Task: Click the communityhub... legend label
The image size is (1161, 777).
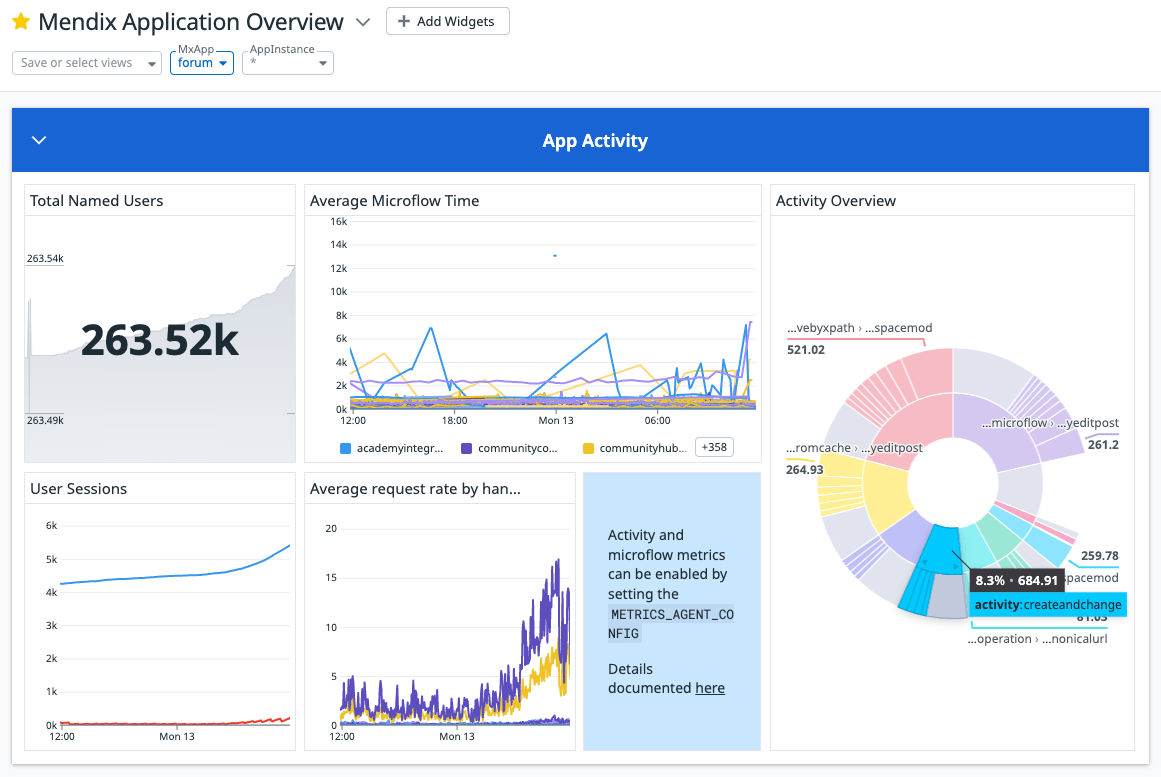Action: (643, 448)
